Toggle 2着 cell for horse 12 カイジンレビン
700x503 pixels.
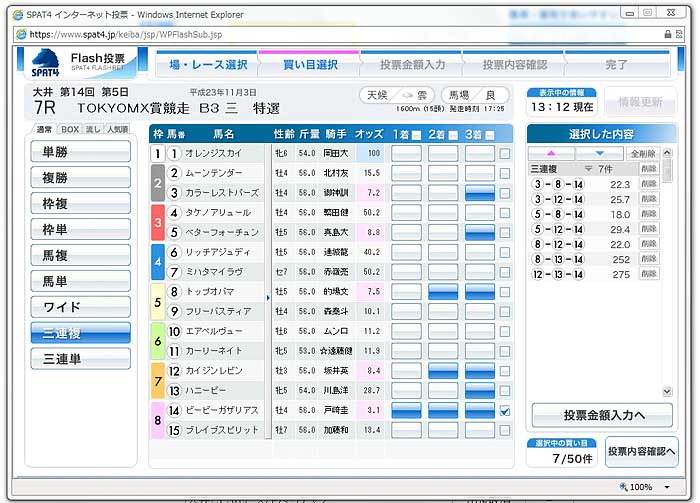pos(442,371)
